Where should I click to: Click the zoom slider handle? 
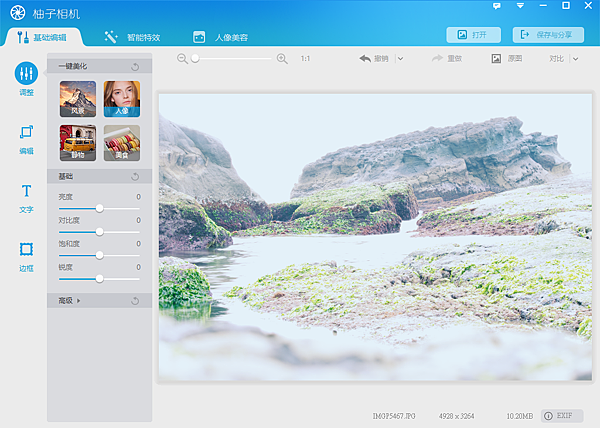(x=195, y=59)
